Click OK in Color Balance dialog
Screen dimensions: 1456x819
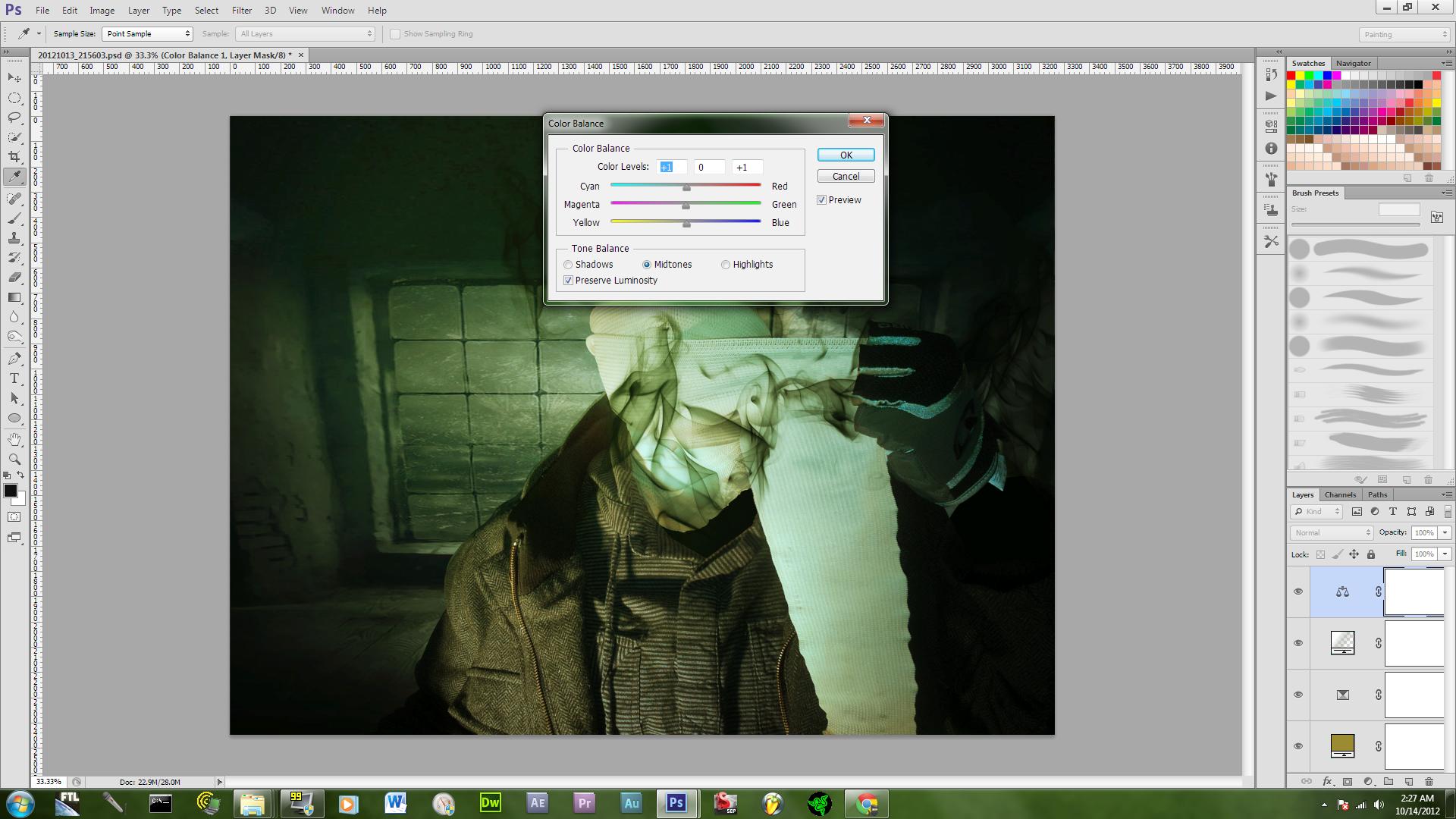point(846,155)
